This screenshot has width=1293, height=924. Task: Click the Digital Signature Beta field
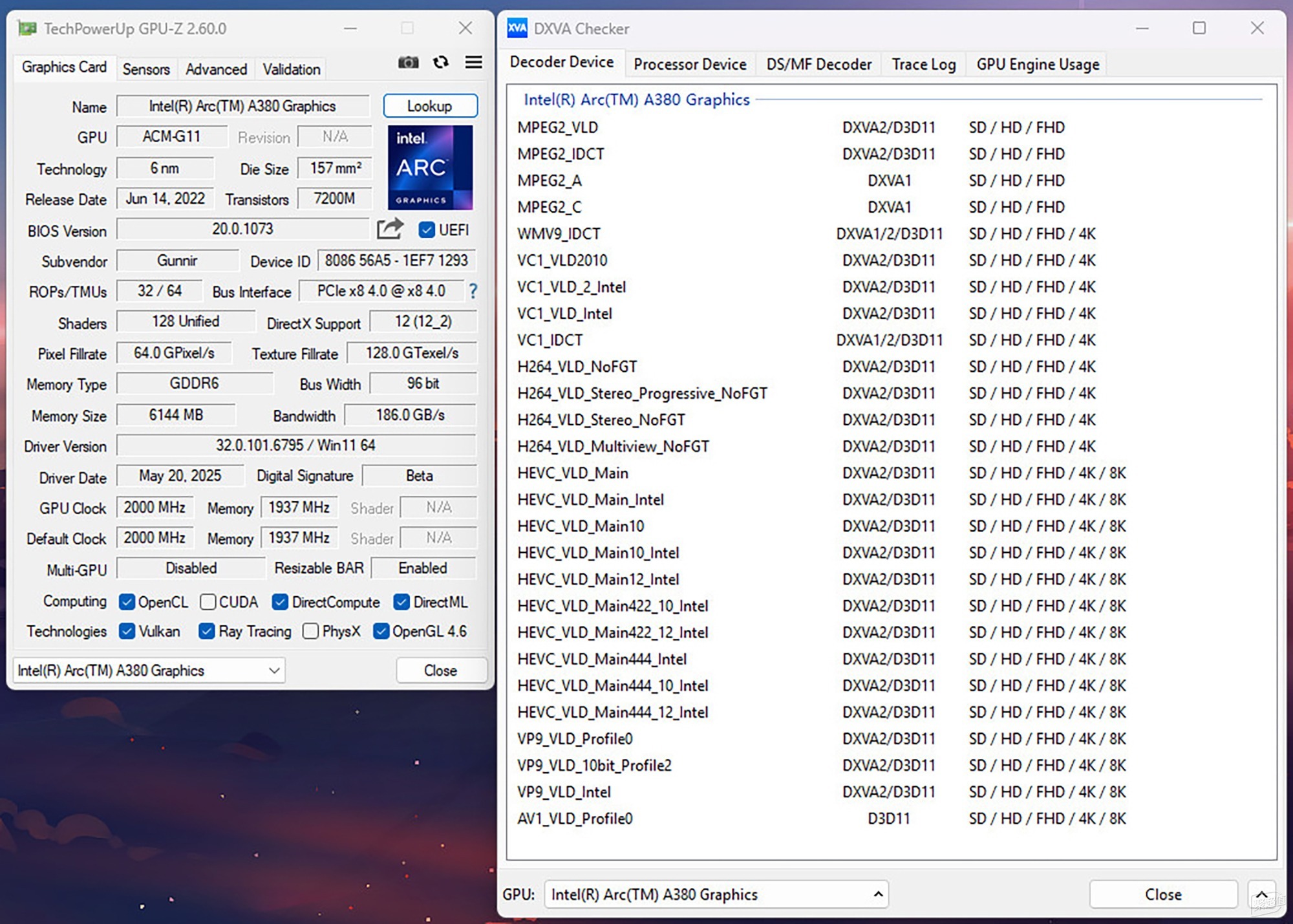click(x=419, y=476)
